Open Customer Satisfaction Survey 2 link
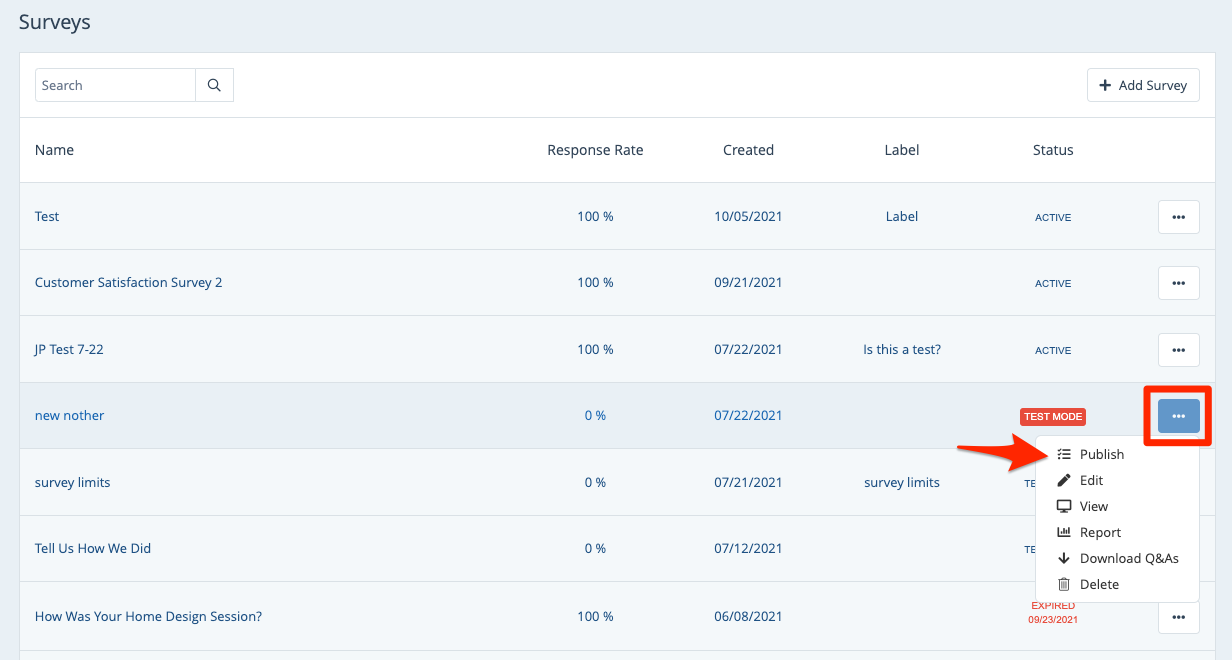The width and height of the screenshot is (1232, 660). 128,282
